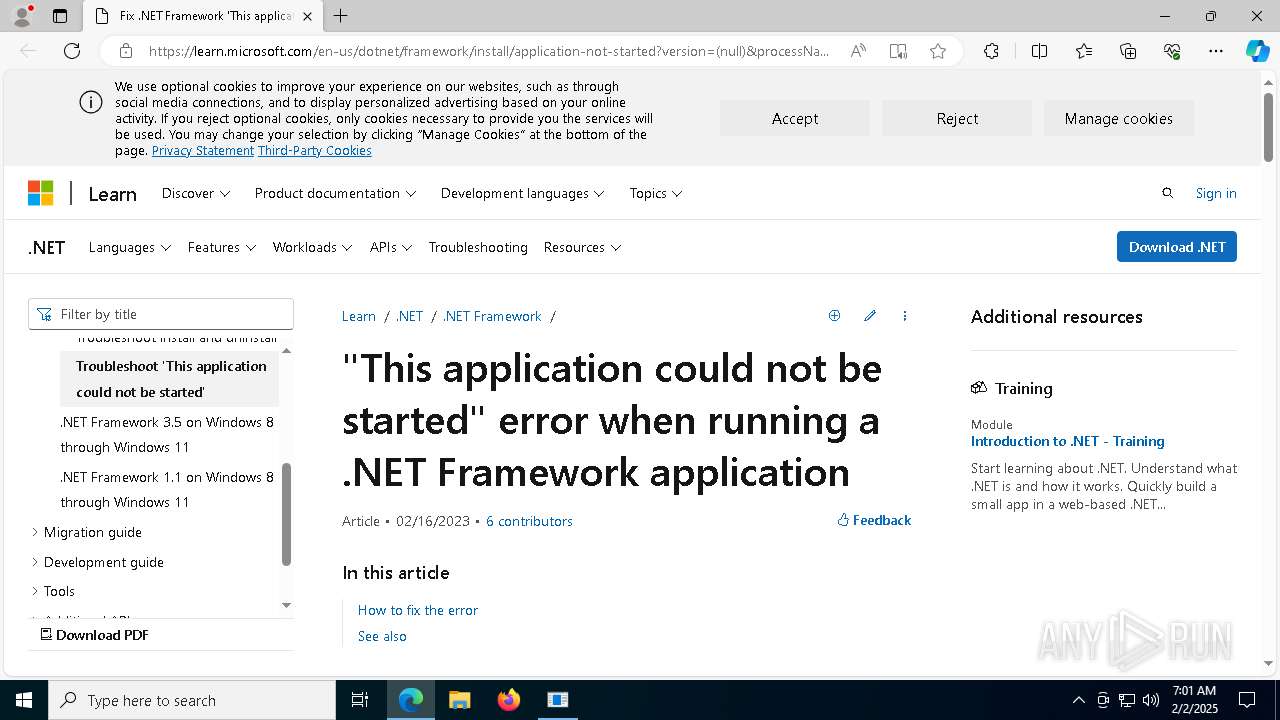This screenshot has width=1280, height=720.
Task: Click the Microsoft logo
Action: point(40,193)
